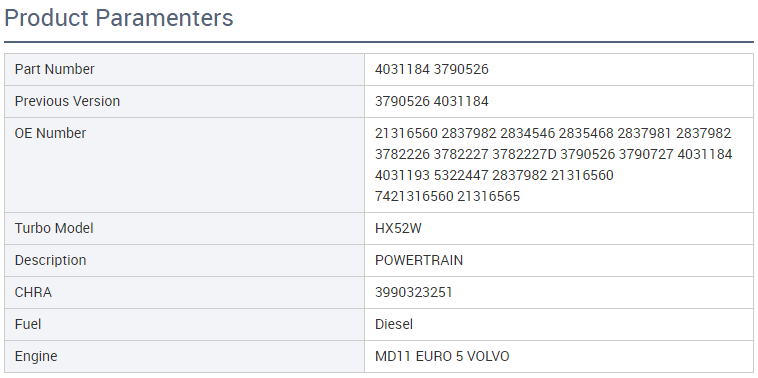Click the MD11 EURO 5 VOLVO value
The height and width of the screenshot is (378, 758).
click(442, 356)
